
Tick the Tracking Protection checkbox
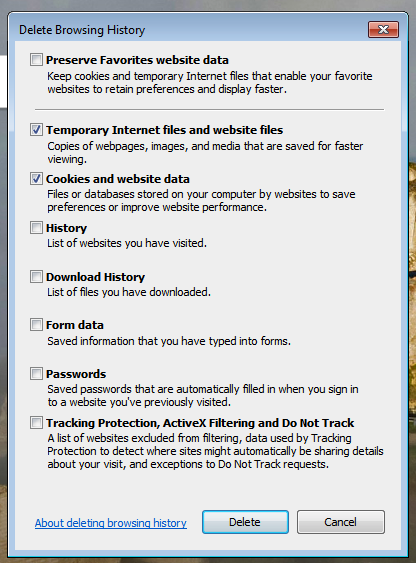coord(36,423)
